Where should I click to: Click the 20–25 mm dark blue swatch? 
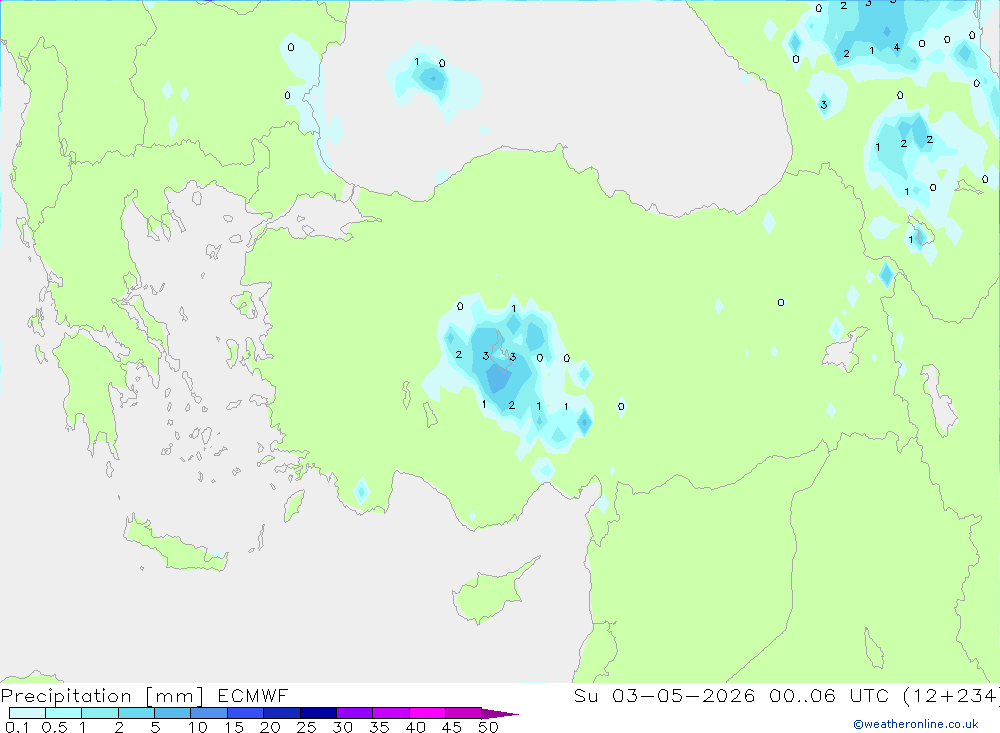pyautogui.click(x=282, y=713)
